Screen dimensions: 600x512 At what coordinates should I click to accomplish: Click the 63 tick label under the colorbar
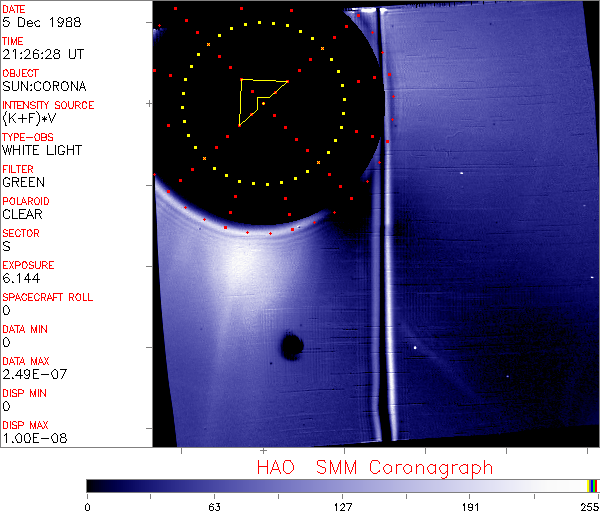click(x=214, y=506)
